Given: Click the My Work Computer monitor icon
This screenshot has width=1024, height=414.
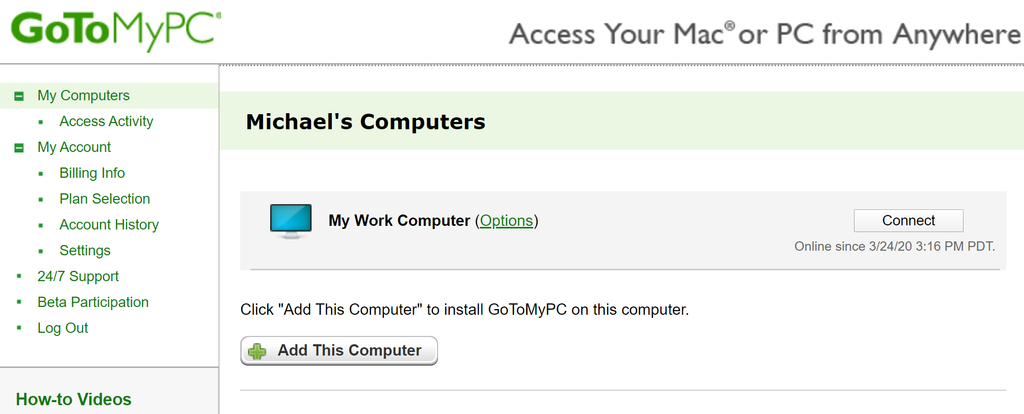Looking at the screenshot, I should tap(291, 221).
